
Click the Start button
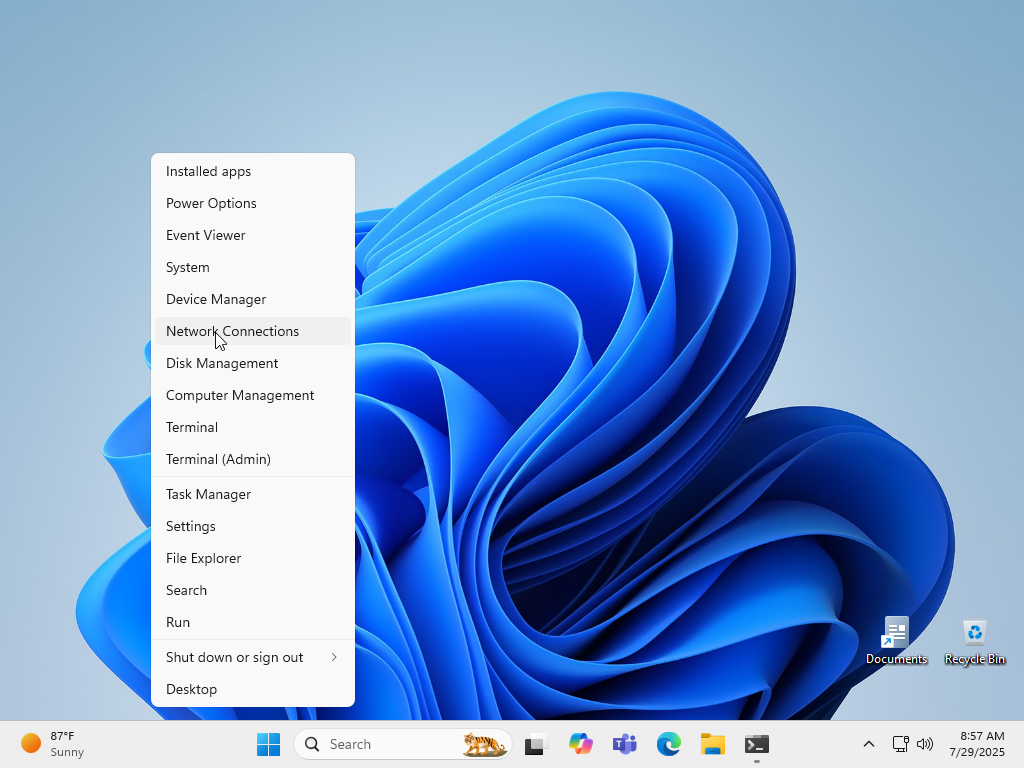(268, 744)
